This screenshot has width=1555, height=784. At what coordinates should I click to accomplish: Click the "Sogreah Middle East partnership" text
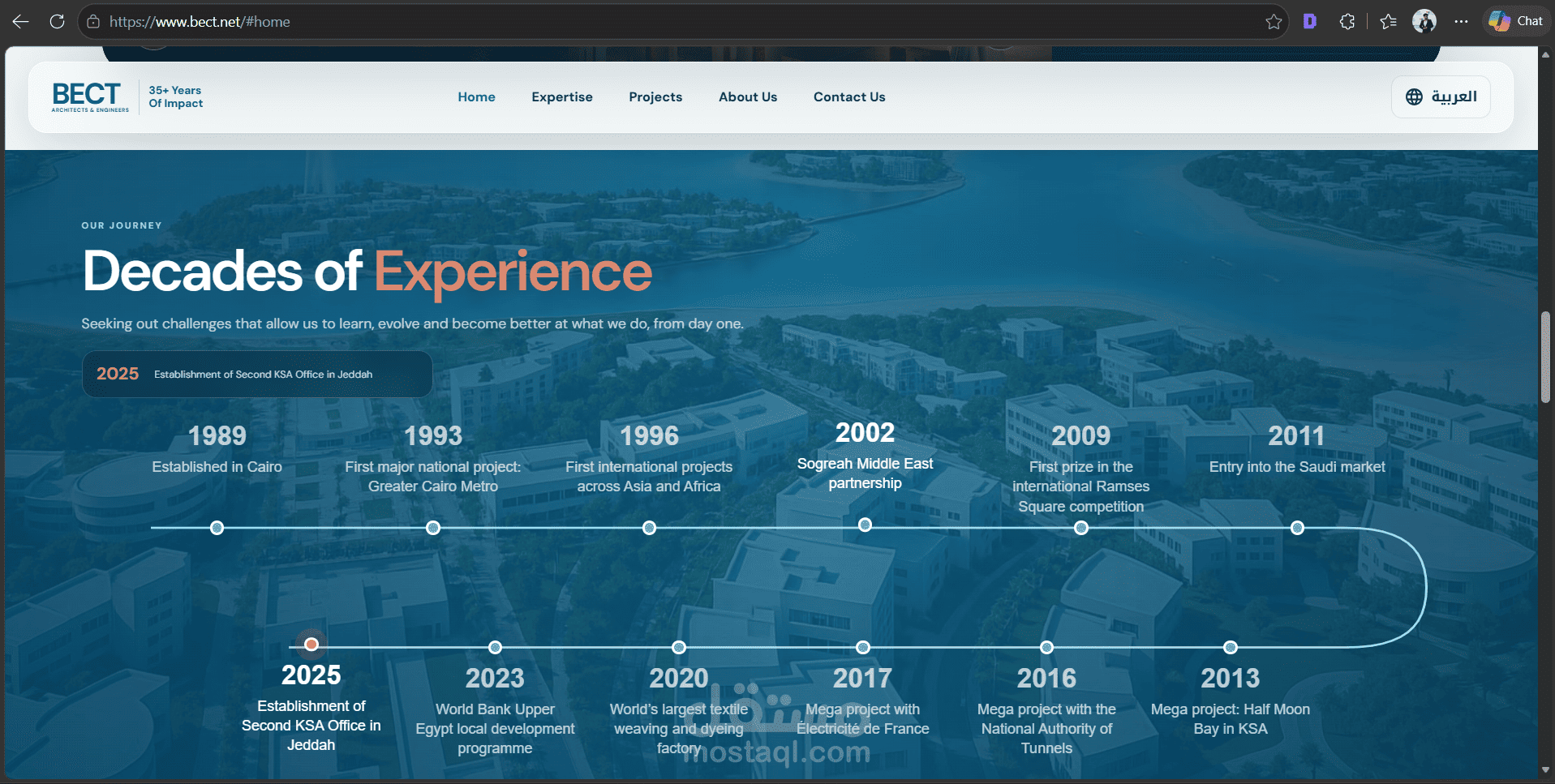click(865, 473)
